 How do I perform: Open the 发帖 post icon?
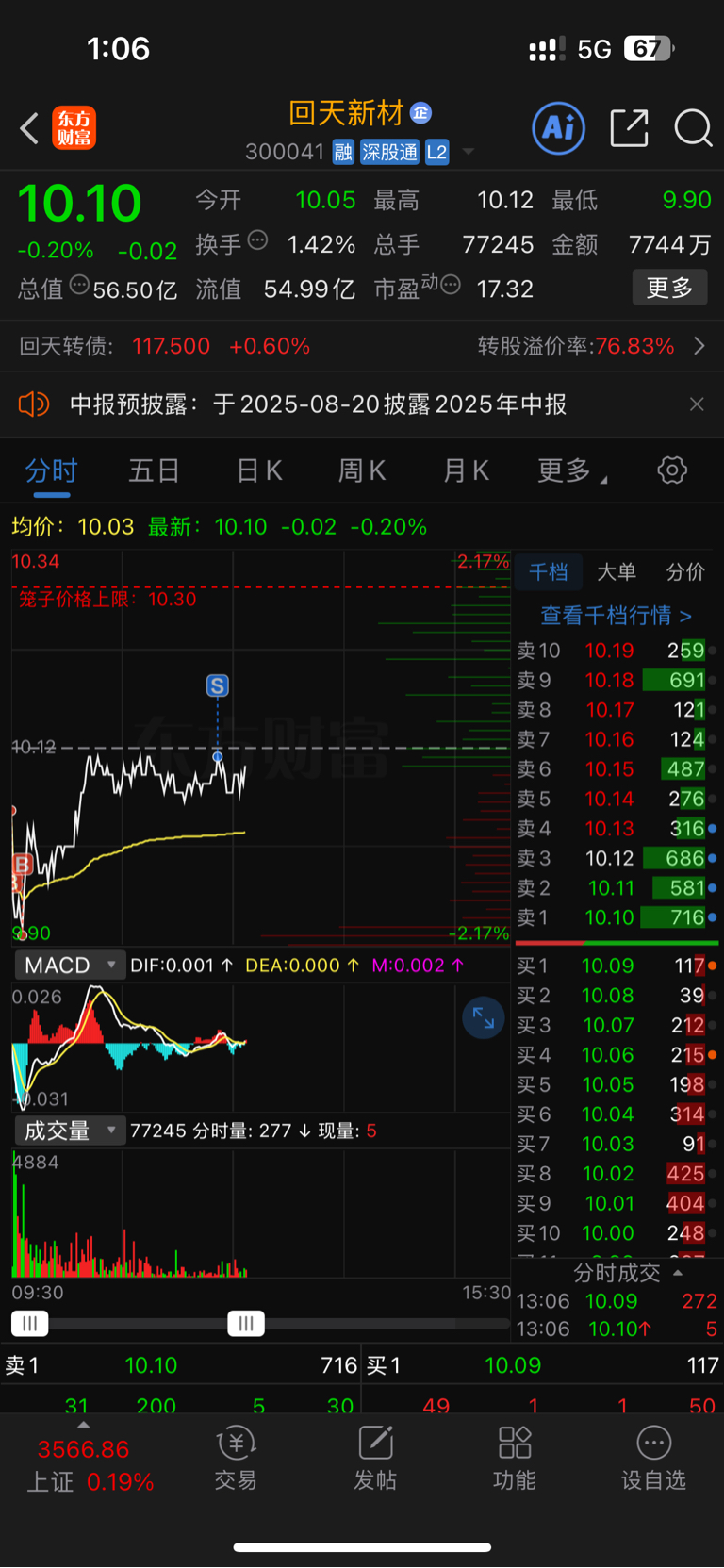[375, 1459]
